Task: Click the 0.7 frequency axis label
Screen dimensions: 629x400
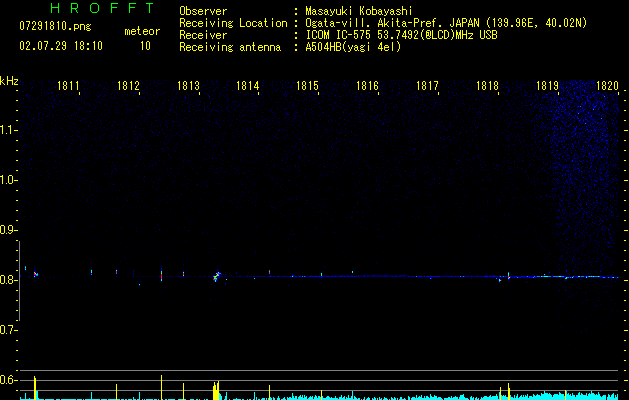Action: coord(8,330)
